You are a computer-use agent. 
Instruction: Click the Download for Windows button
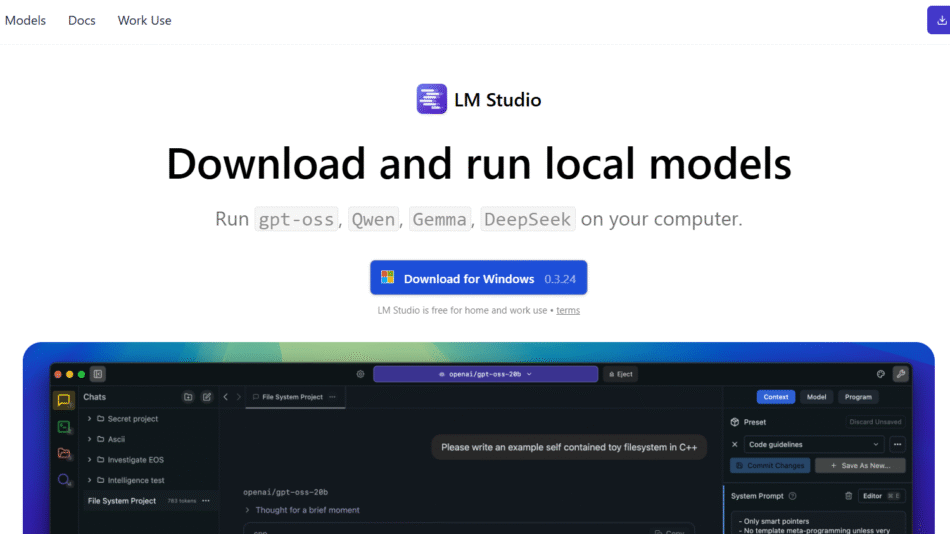478,278
